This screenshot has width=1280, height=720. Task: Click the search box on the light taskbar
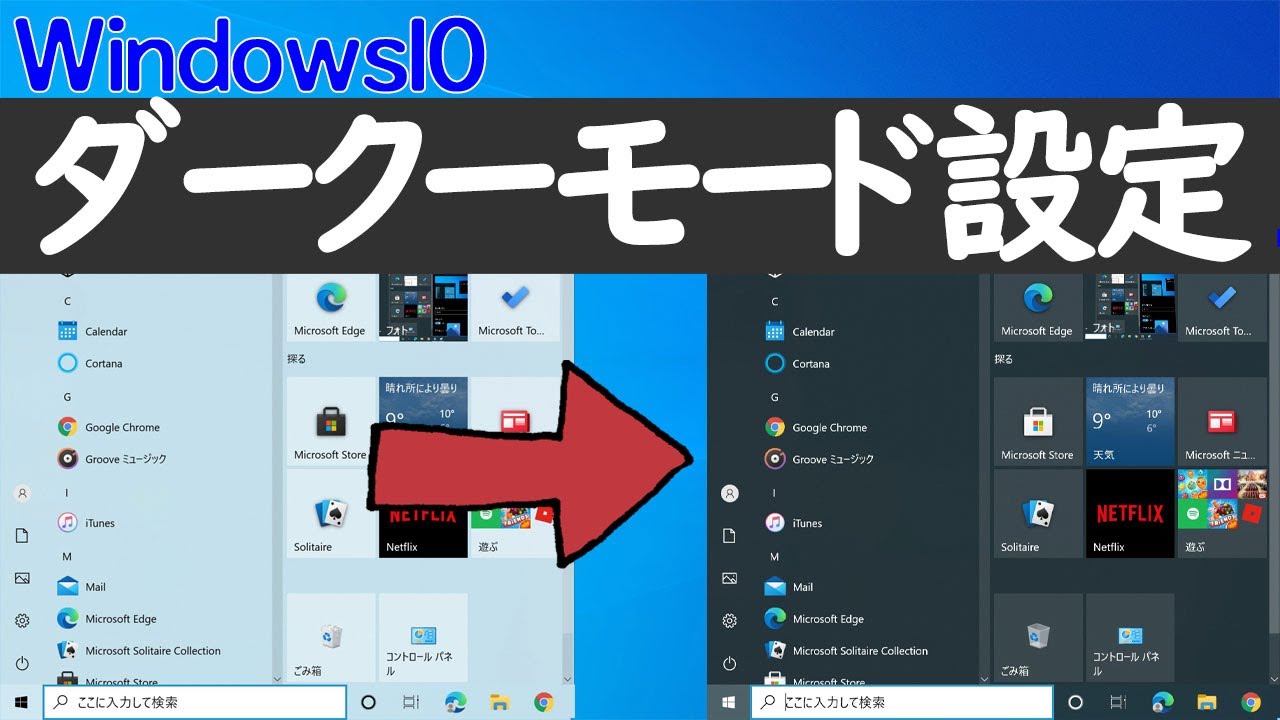(195, 702)
